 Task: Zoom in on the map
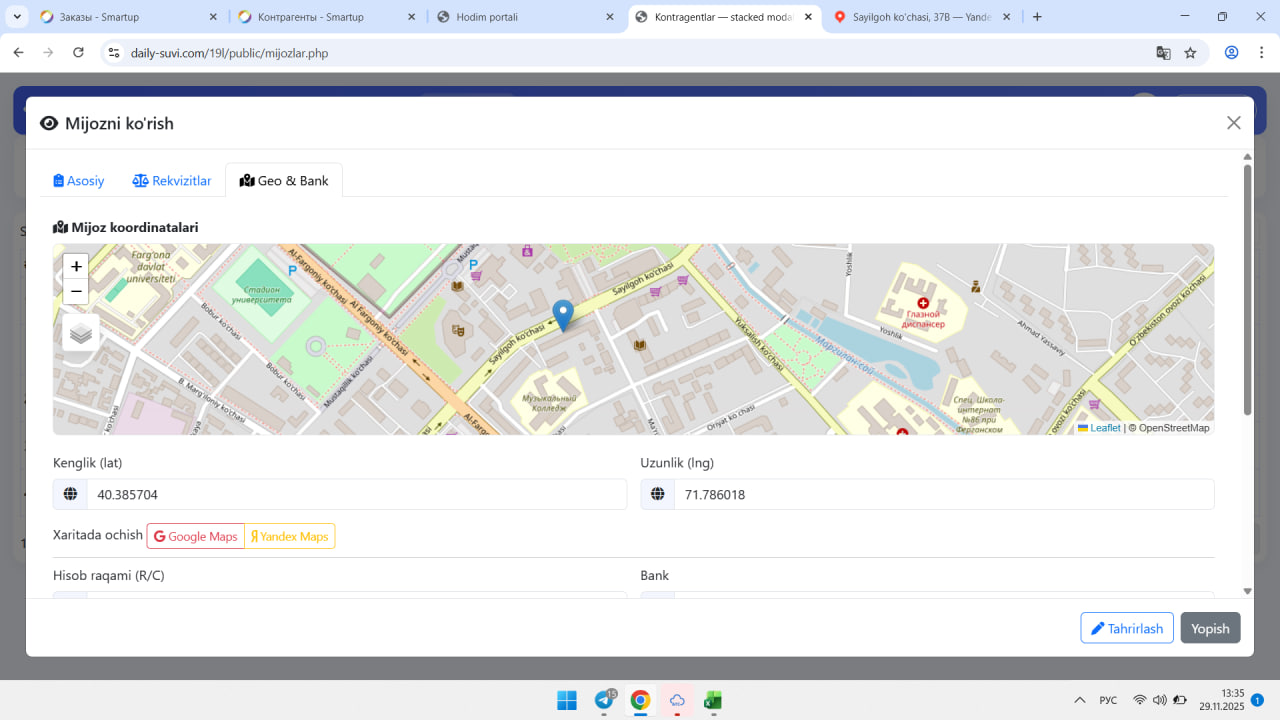click(76, 267)
